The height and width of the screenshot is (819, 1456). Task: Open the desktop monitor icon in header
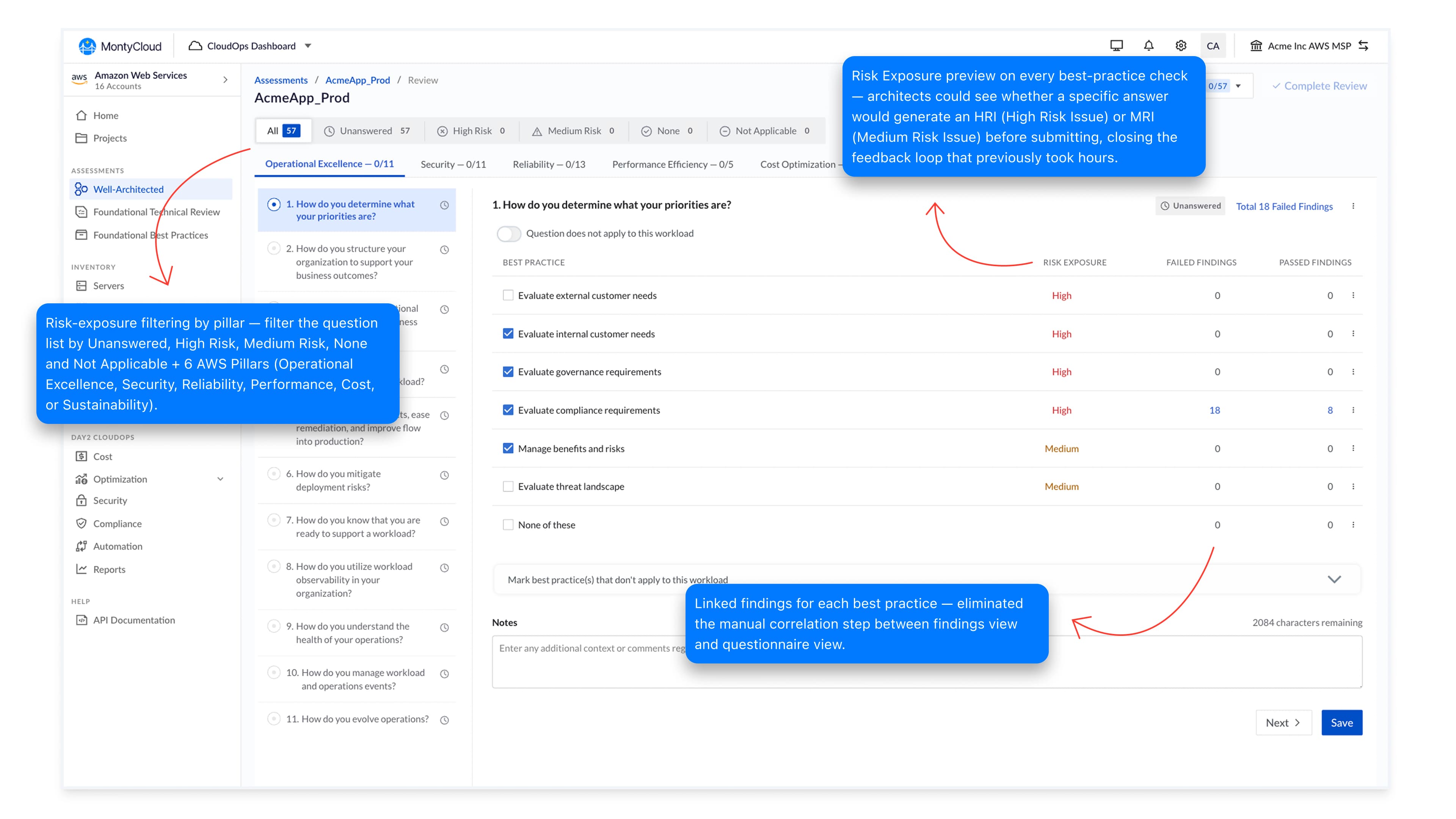click(1116, 46)
